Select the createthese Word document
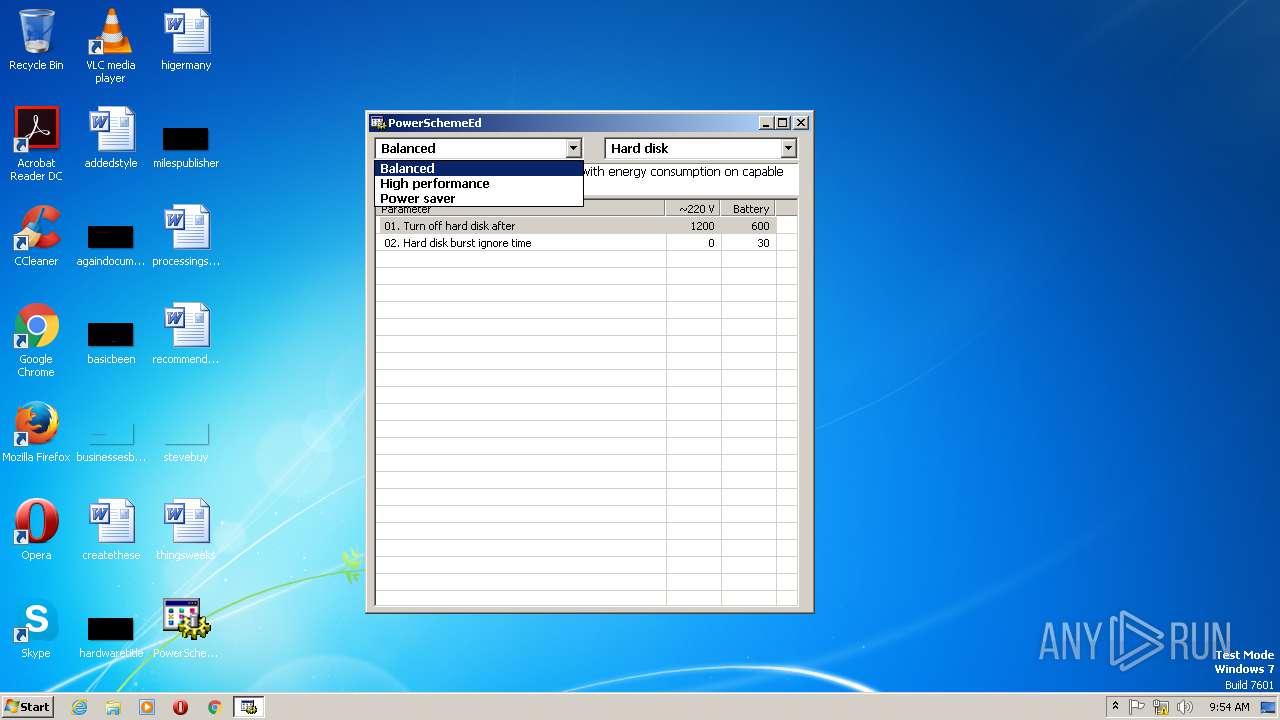1280x720 pixels. 111,530
